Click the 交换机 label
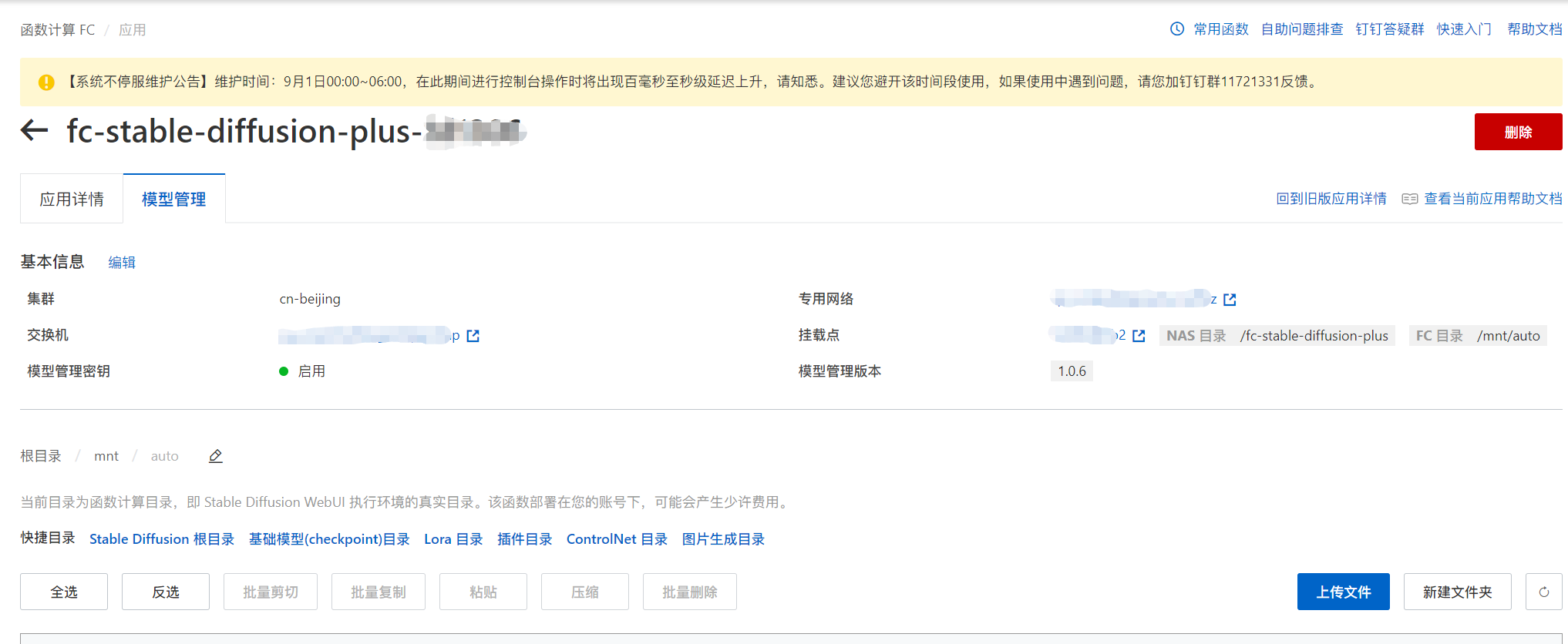This screenshot has height=644, width=1568. click(x=48, y=335)
